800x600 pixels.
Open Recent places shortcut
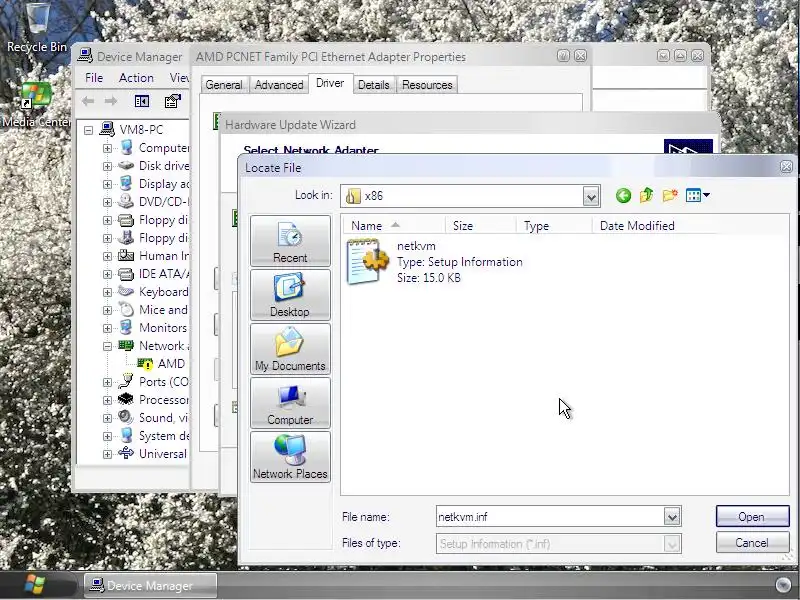(290, 241)
